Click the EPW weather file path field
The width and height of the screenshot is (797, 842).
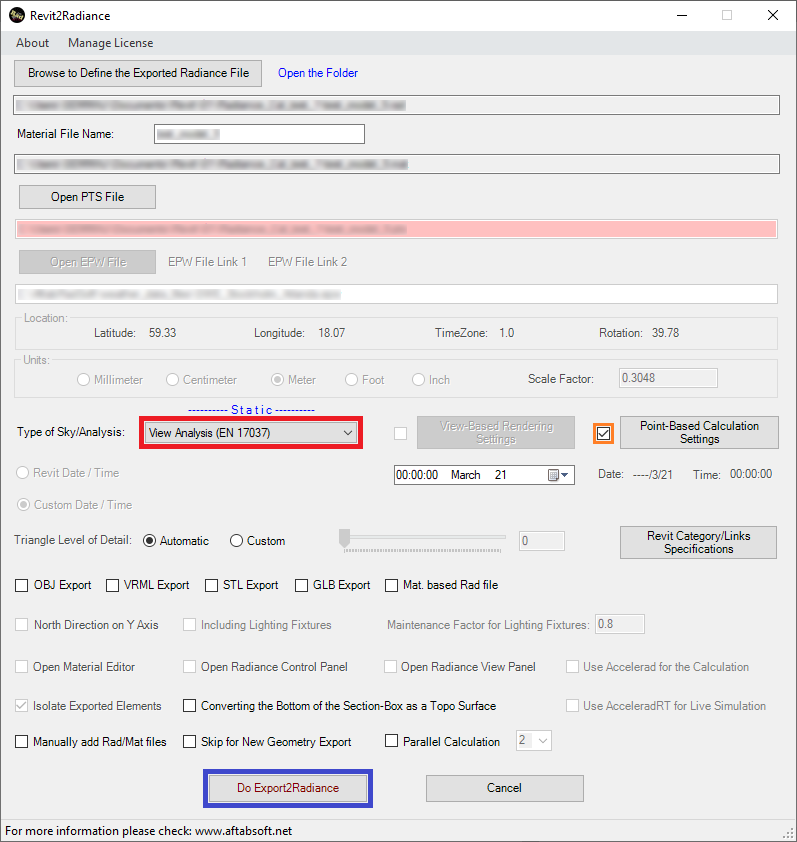point(396,294)
